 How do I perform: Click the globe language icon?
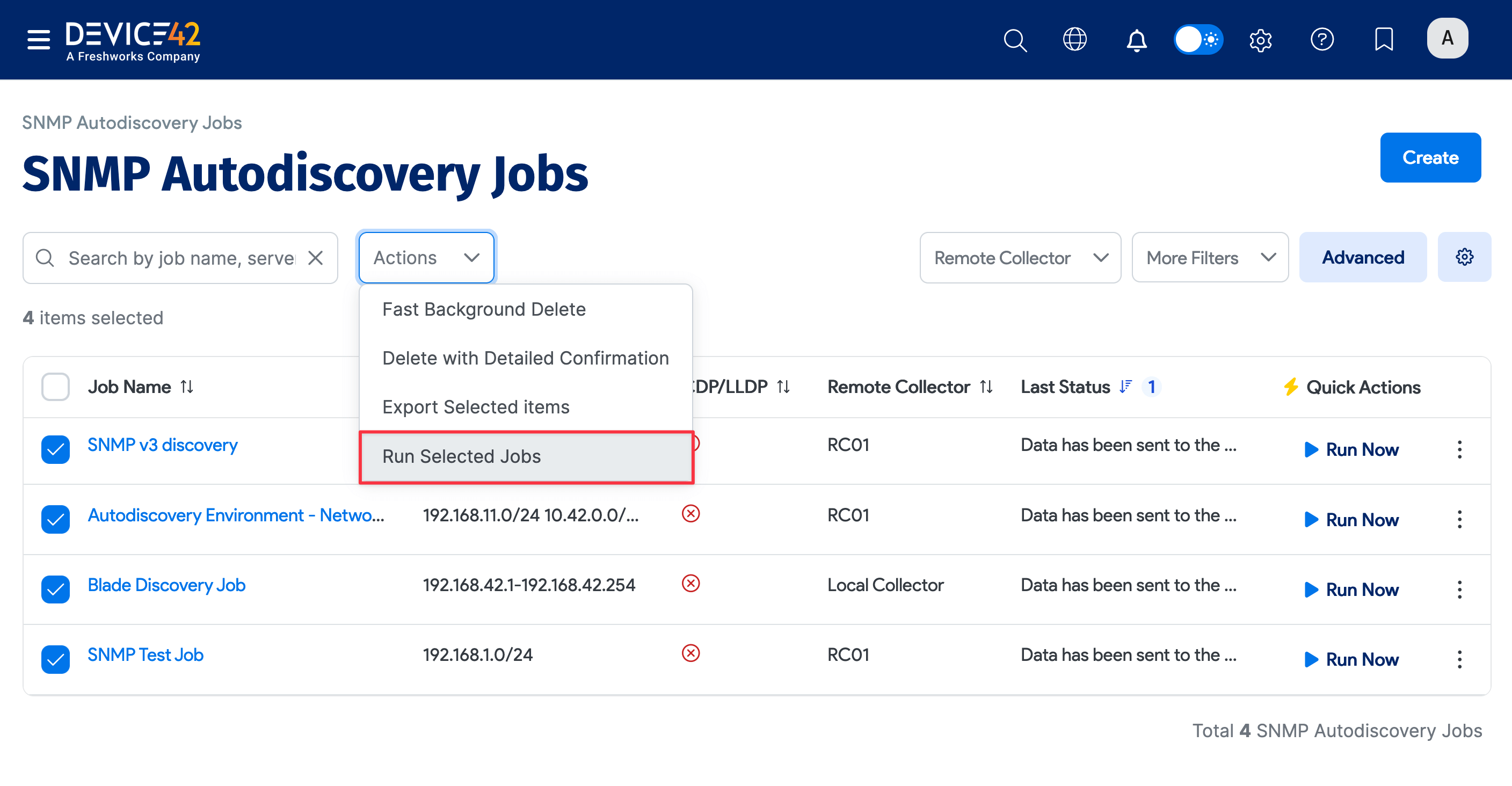pos(1075,40)
